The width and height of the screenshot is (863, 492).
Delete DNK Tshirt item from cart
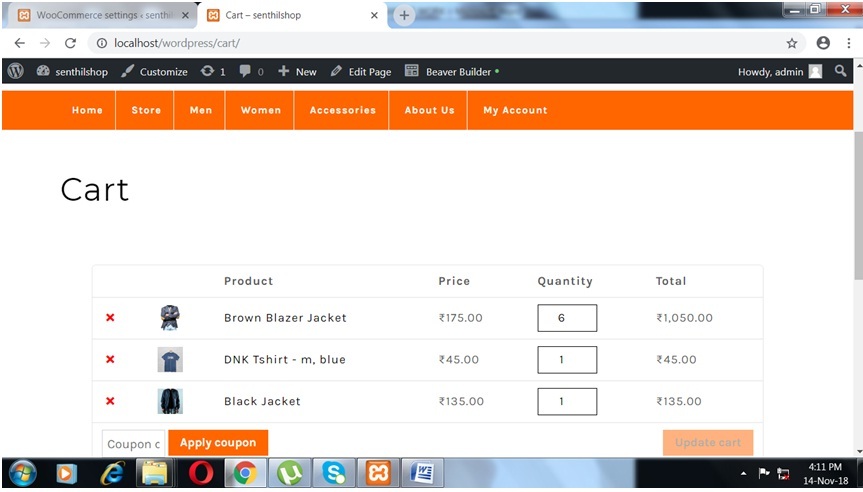pyautogui.click(x=110, y=360)
